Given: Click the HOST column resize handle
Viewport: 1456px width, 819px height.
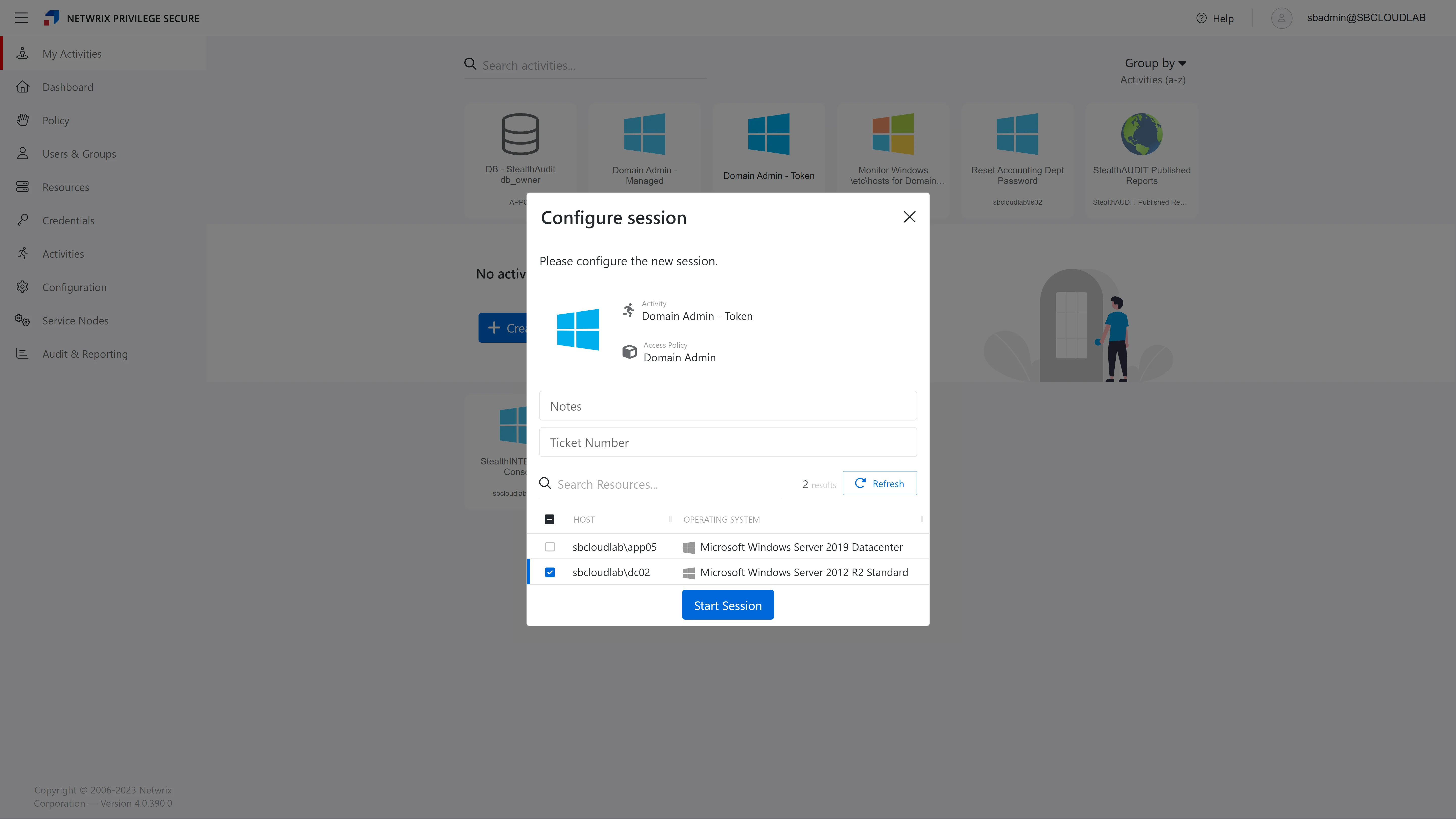Looking at the screenshot, I should [670, 520].
